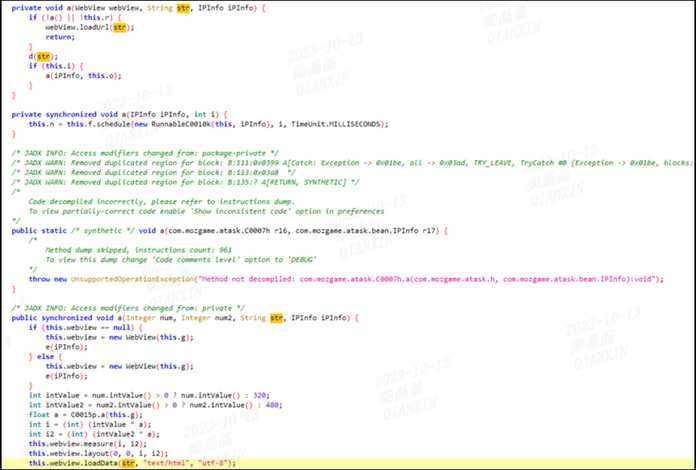Select 'com.mozgame.atask.bean.IPInfo r17' parameter
The height and width of the screenshot is (470, 696).
(x=366, y=231)
